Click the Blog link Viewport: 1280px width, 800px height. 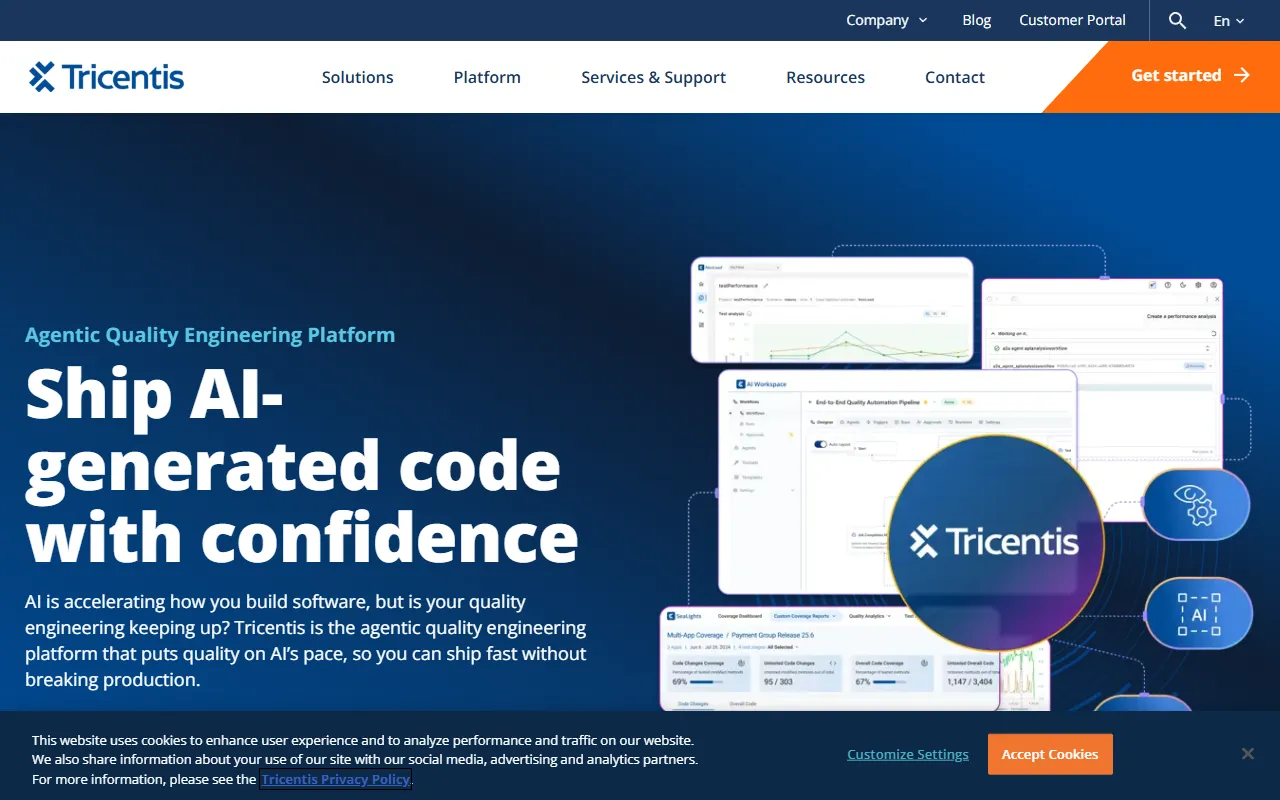(x=977, y=20)
